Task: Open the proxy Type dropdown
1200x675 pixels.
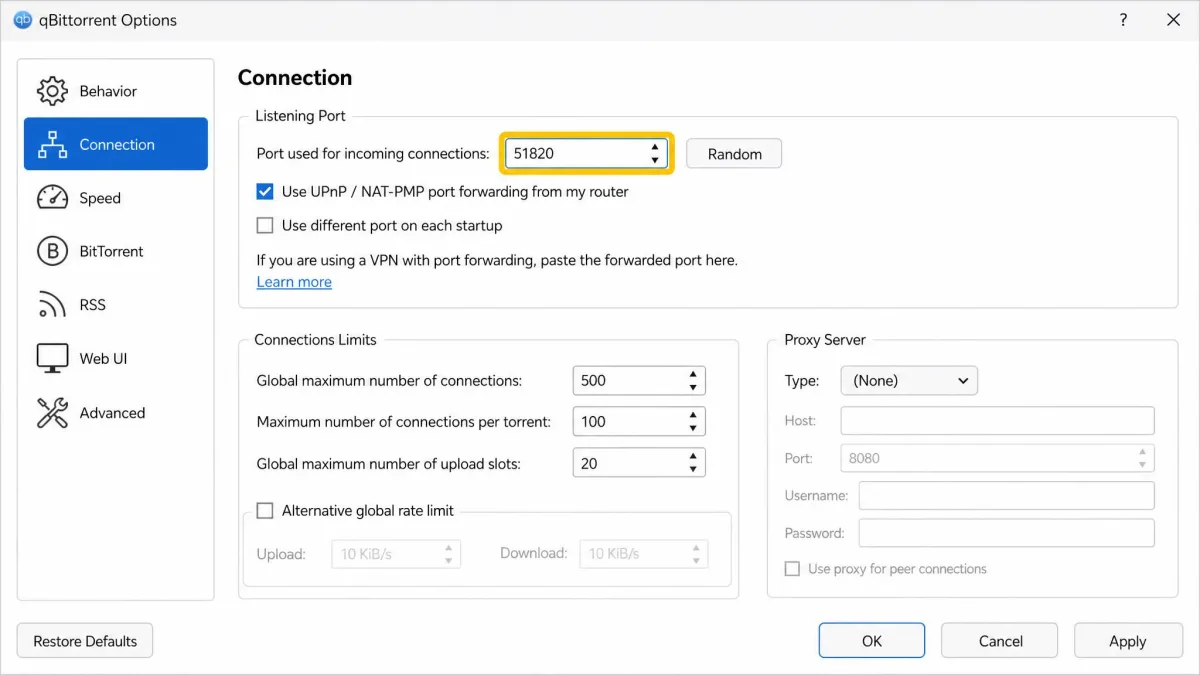Action: [909, 380]
